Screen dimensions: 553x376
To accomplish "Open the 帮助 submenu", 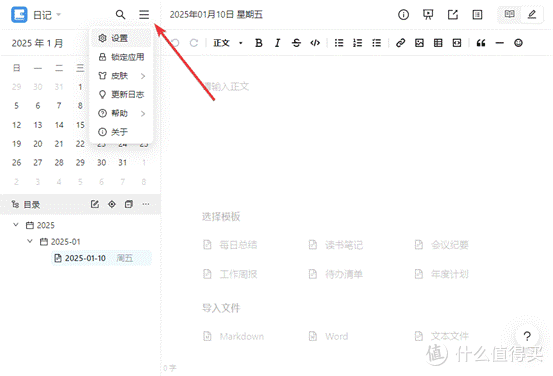I will 121,113.
